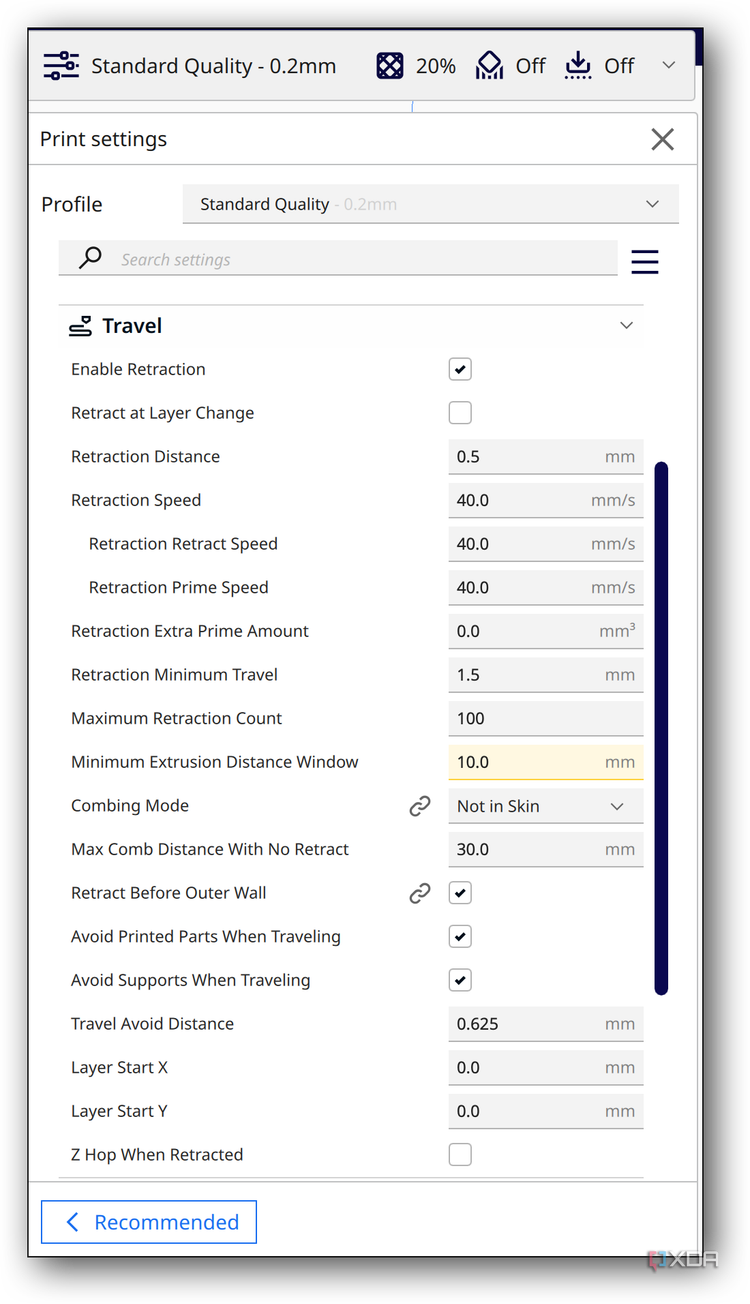Edit the Layer Start Y field

[x=546, y=1111]
